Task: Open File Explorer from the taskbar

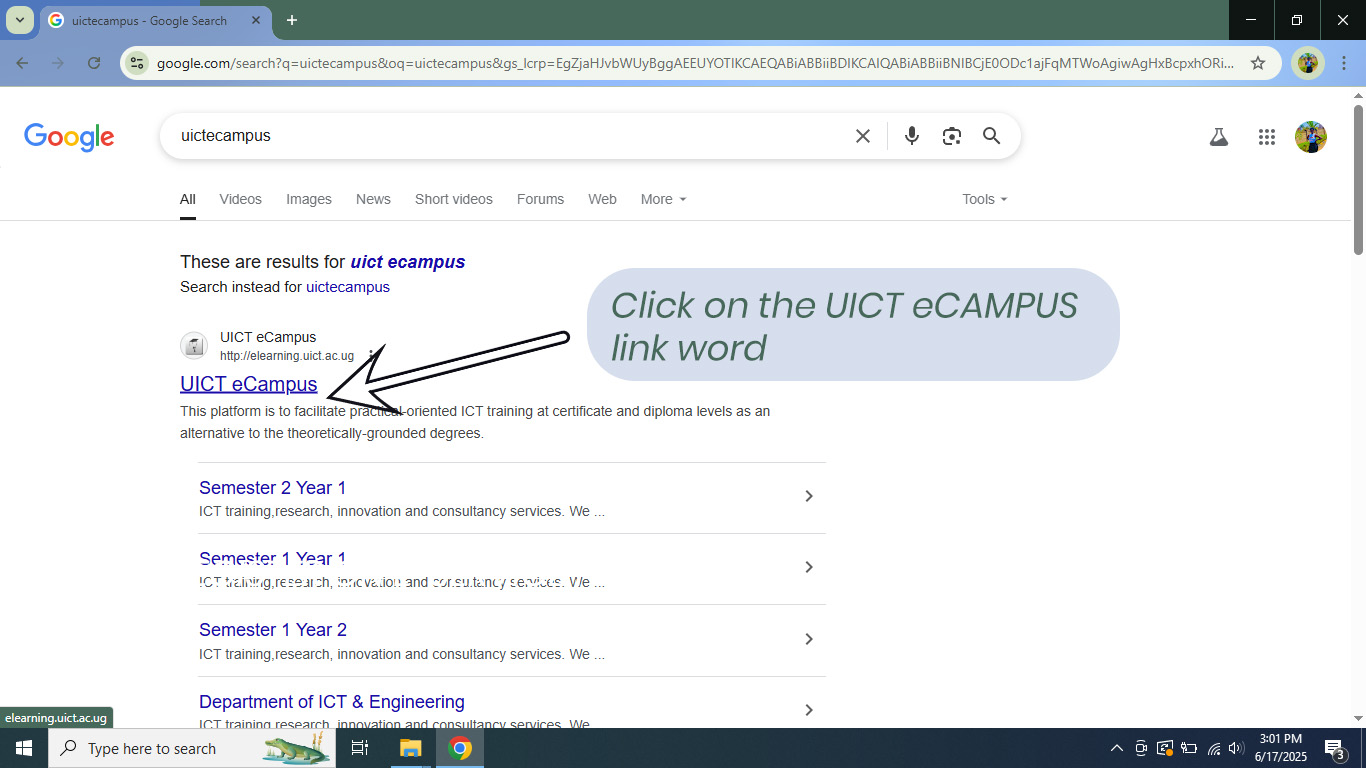Action: pyautogui.click(x=411, y=748)
